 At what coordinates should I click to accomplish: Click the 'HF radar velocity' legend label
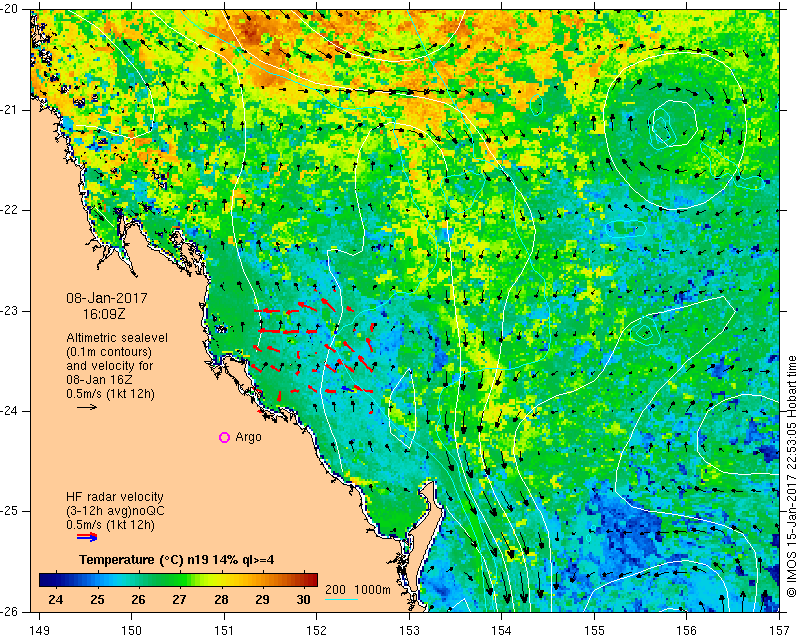[115, 497]
